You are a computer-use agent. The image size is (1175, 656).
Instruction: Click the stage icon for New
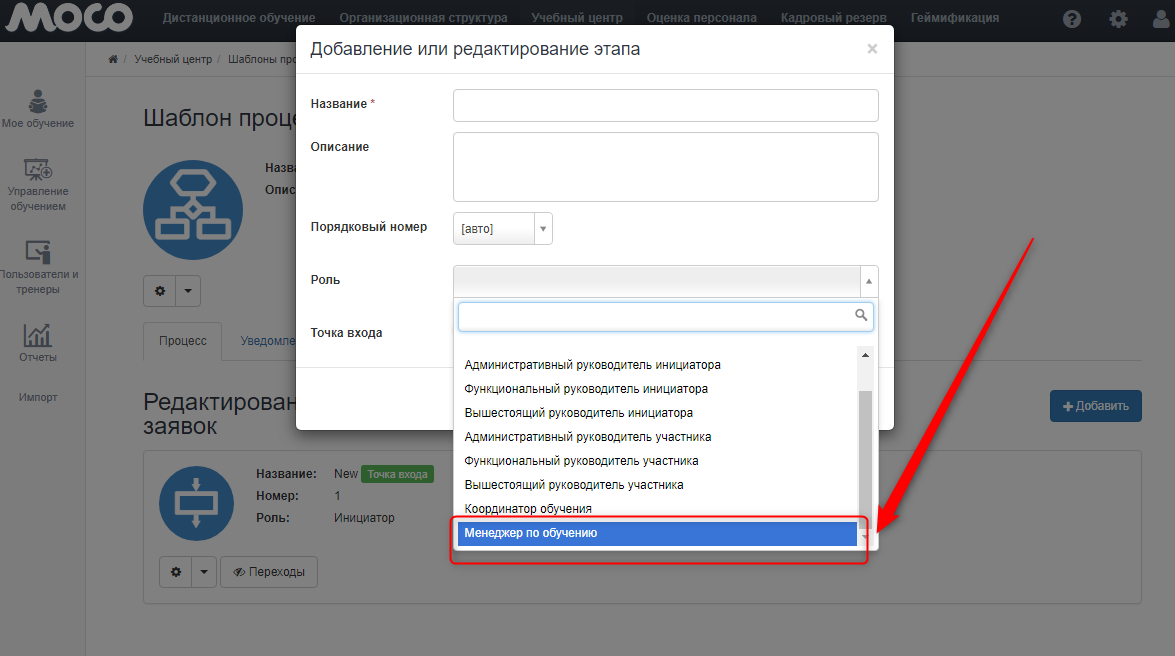click(196, 504)
